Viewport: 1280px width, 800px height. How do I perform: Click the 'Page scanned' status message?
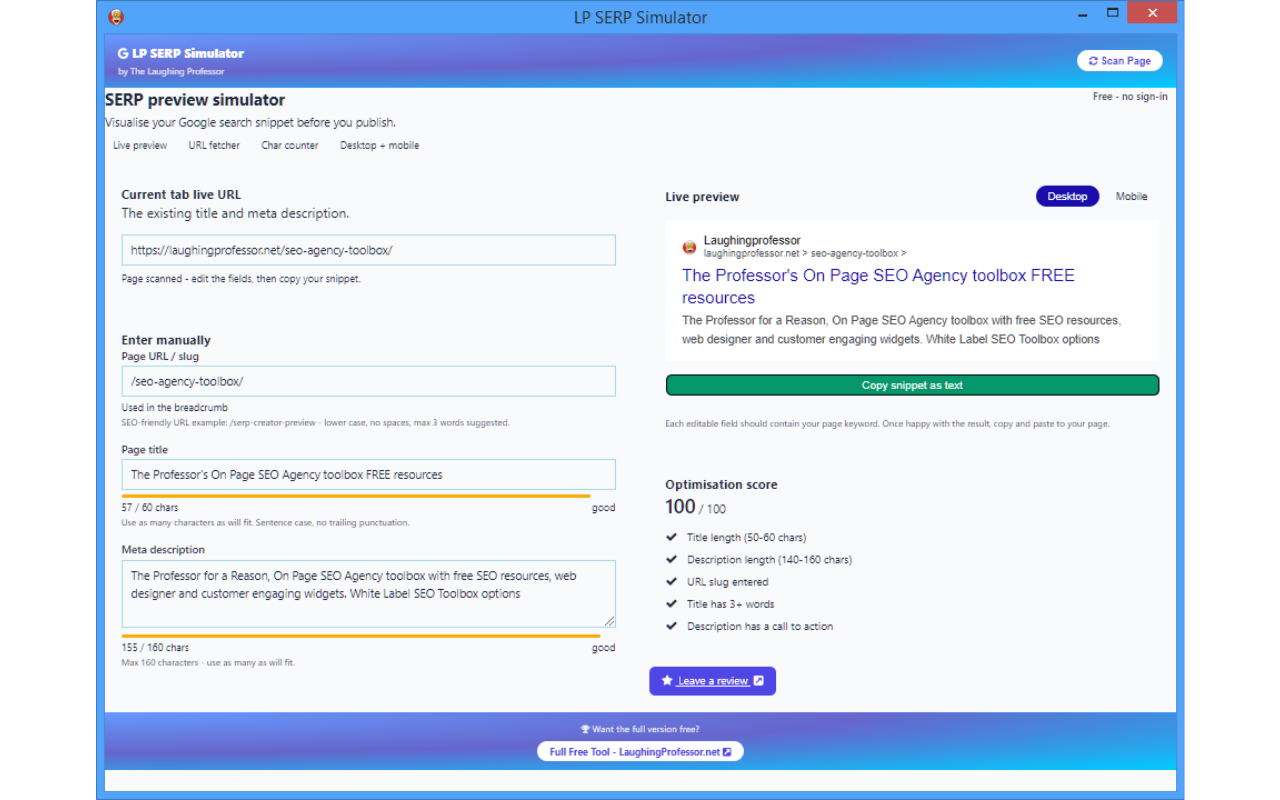(x=241, y=279)
